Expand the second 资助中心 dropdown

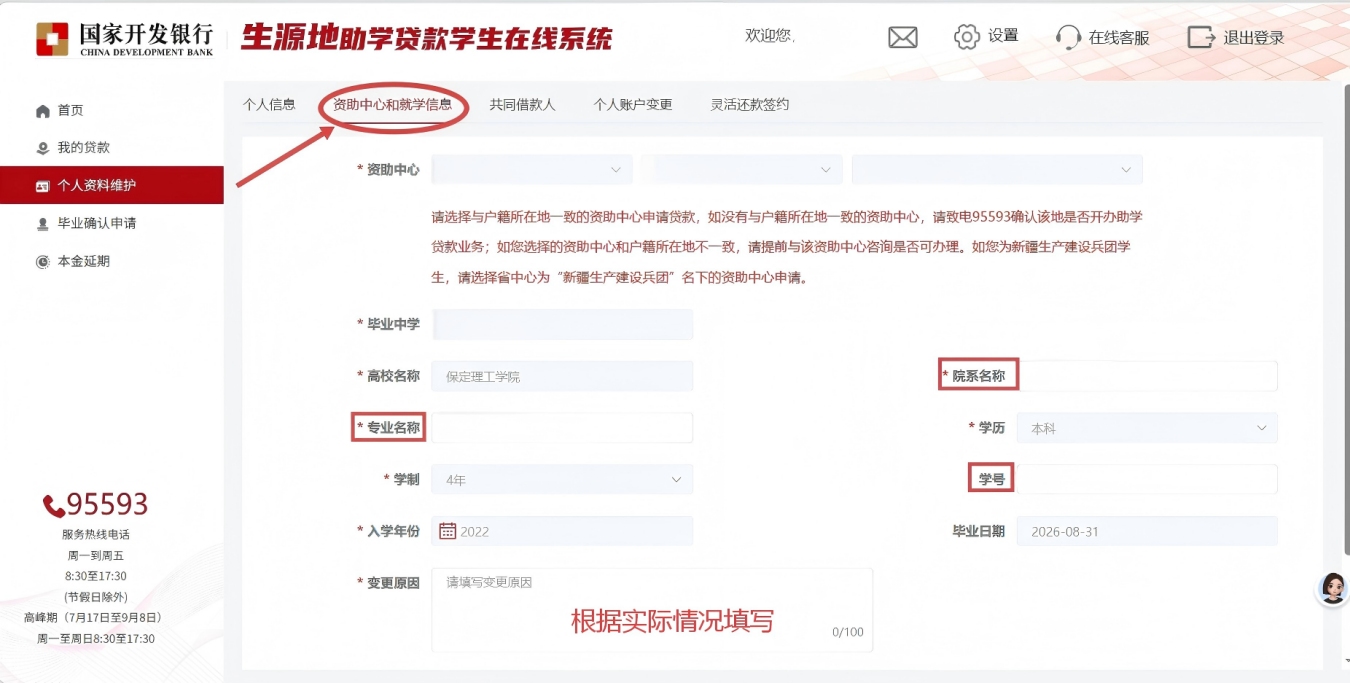[742, 170]
